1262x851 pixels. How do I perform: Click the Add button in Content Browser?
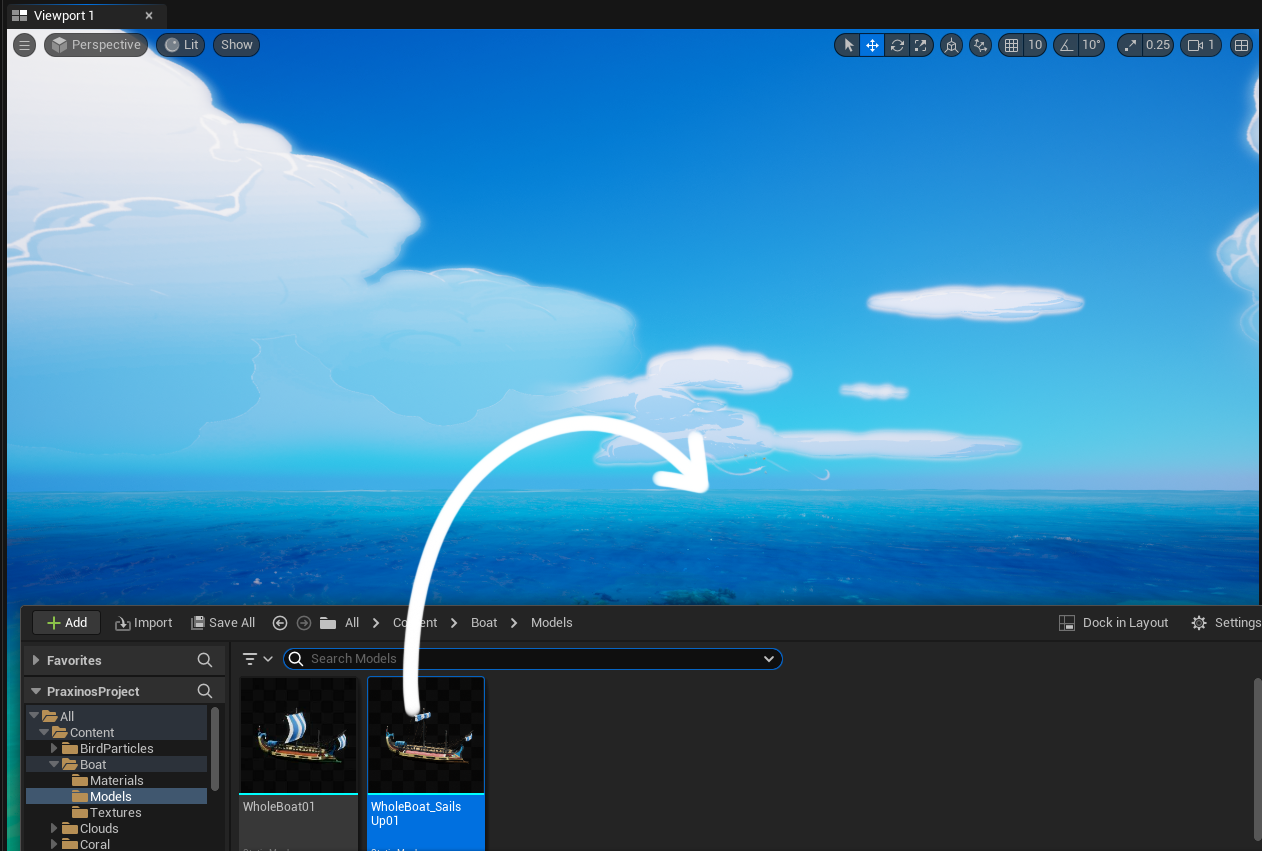[66, 622]
